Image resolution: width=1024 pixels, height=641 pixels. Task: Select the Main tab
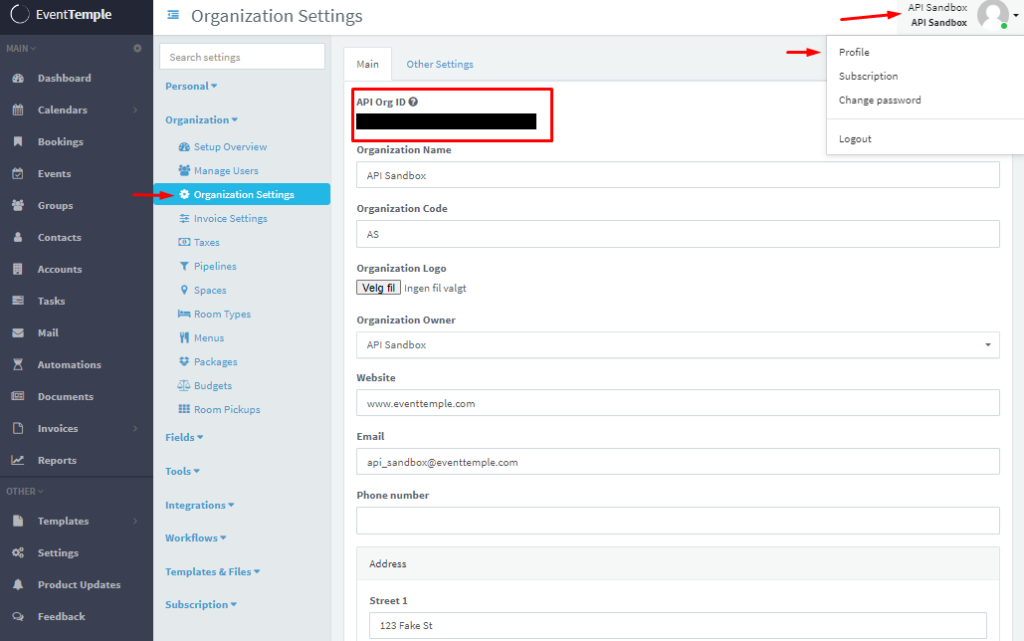(x=368, y=64)
